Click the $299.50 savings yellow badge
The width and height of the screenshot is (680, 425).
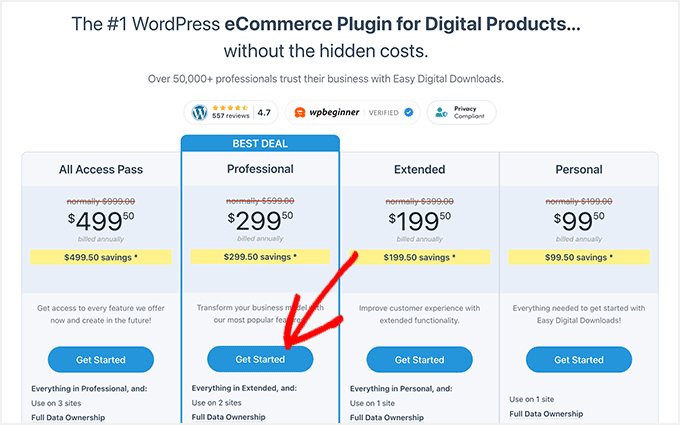tap(260, 257)
